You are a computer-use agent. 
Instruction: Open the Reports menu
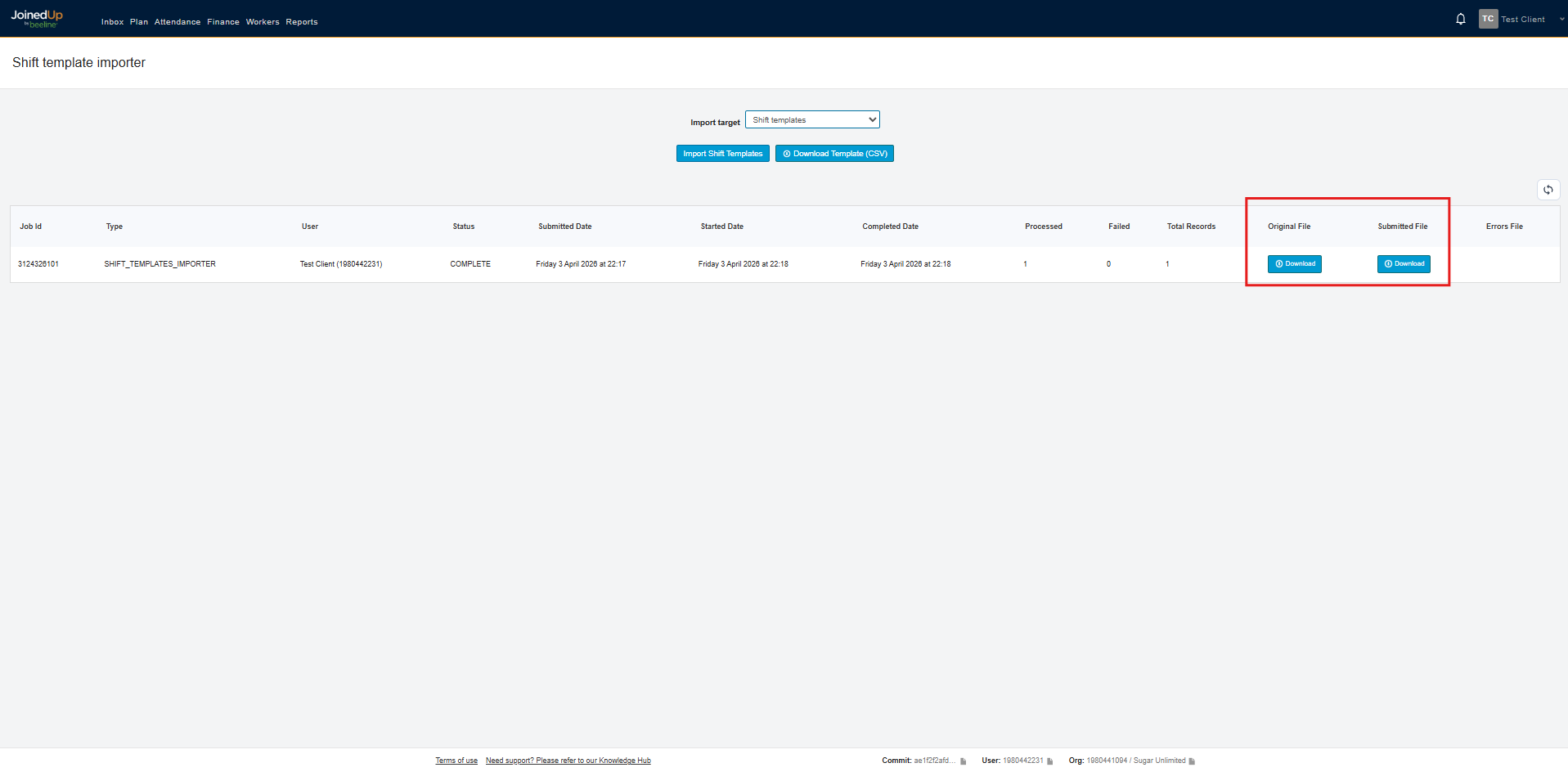pos(302,22)
